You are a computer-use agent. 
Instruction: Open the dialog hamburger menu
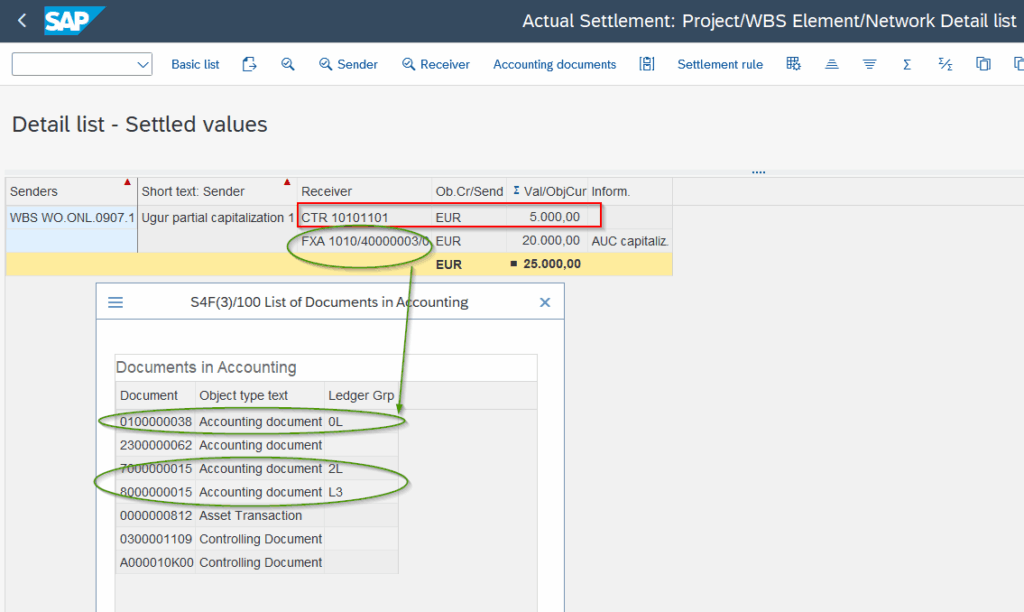click(116, 302)
